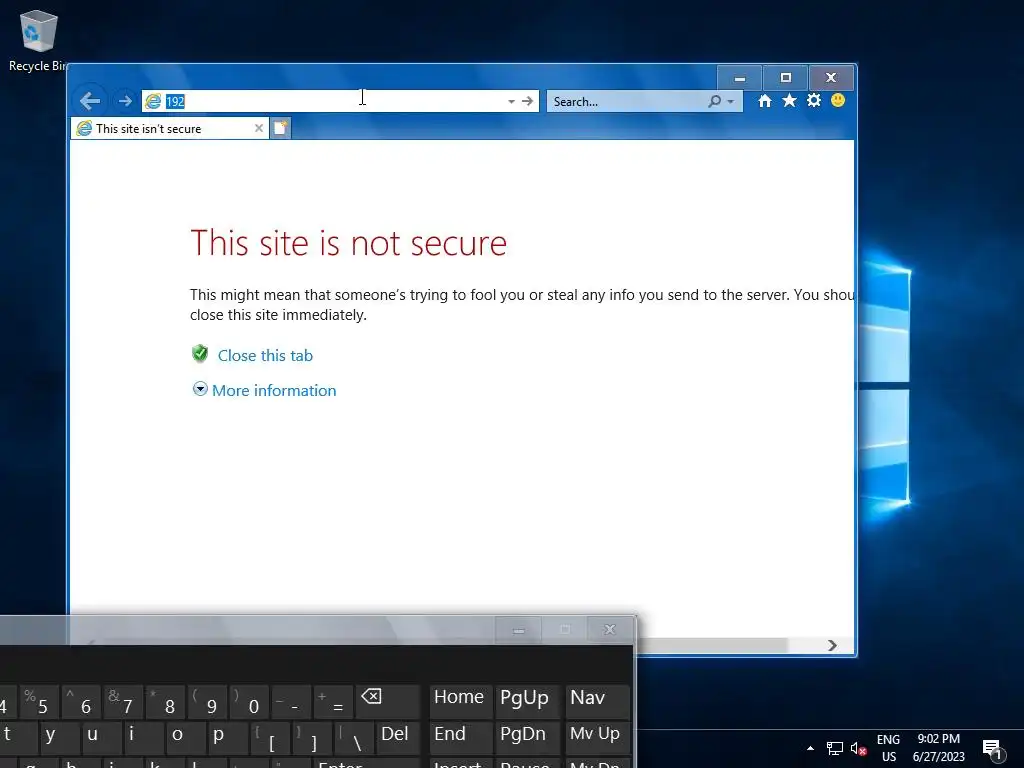
Task: Open the Home page icon
Action: 765,101
